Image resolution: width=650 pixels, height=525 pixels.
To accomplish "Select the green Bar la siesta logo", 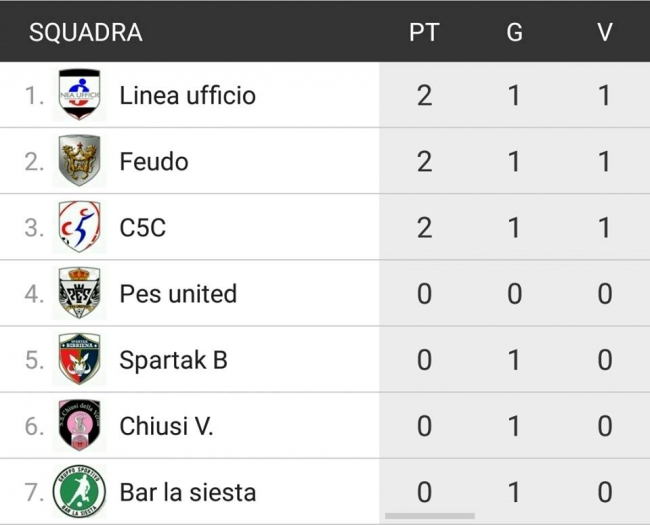I will (x=79, y=491).
